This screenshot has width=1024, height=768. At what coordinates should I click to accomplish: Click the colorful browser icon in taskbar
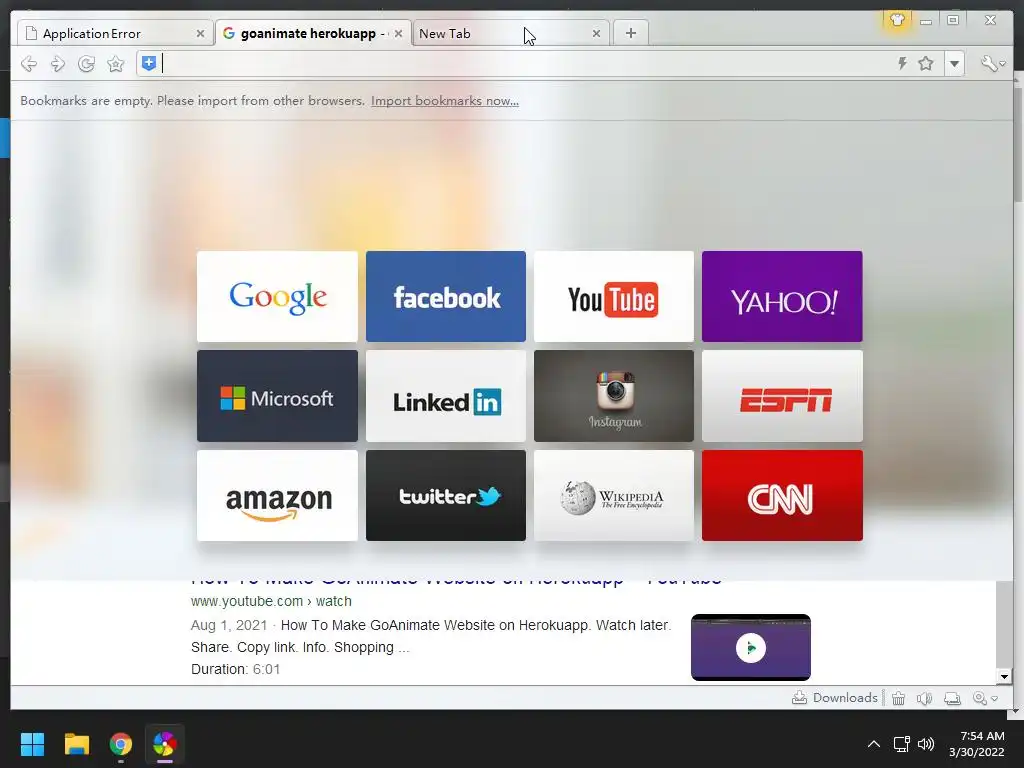coord(165,744)
